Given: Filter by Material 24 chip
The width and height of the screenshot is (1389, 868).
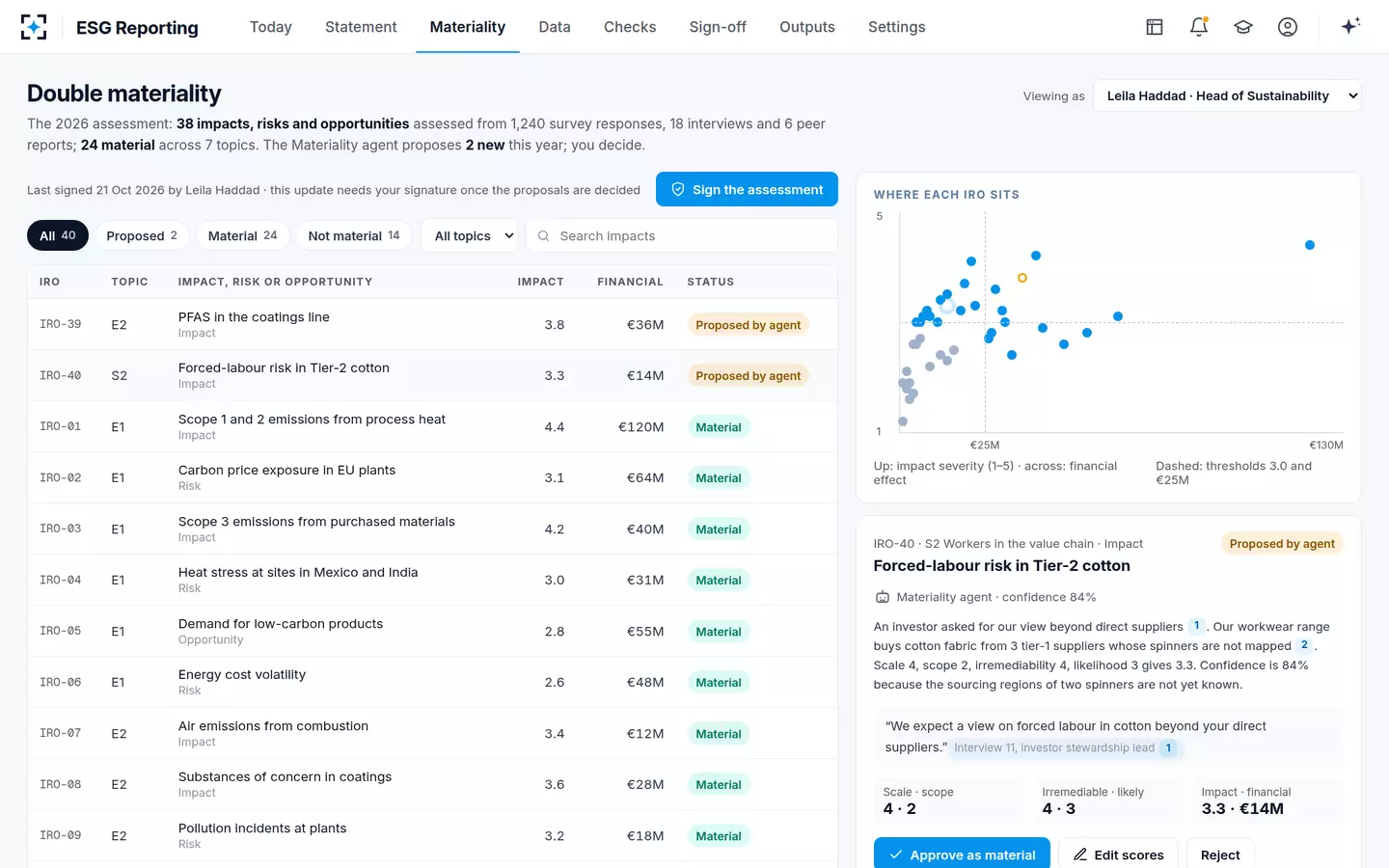Looking at the screenshot, I should coord(243,235).
